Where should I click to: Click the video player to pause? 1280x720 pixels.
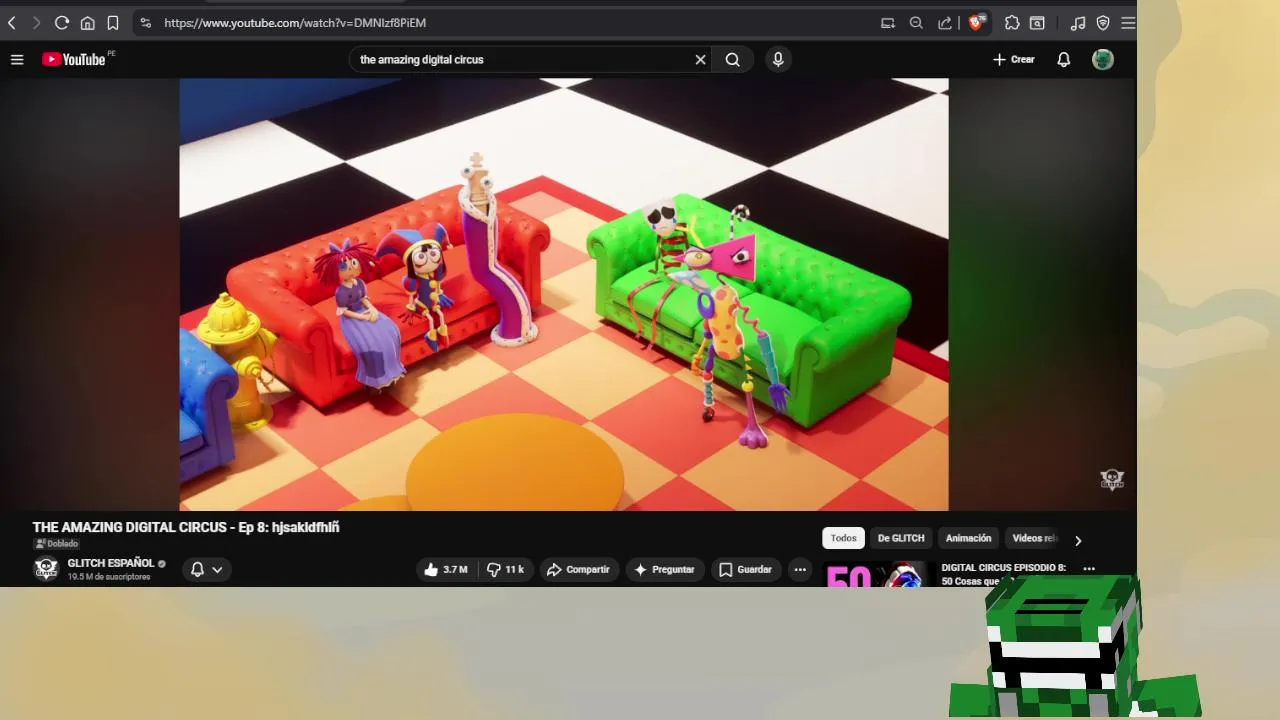tap(564, 295)
